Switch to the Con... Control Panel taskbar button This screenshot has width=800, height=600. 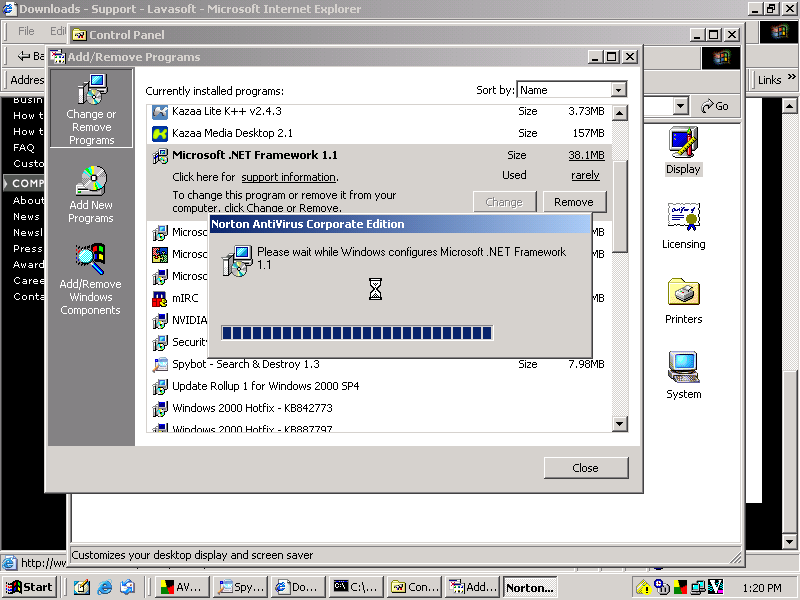414,587
